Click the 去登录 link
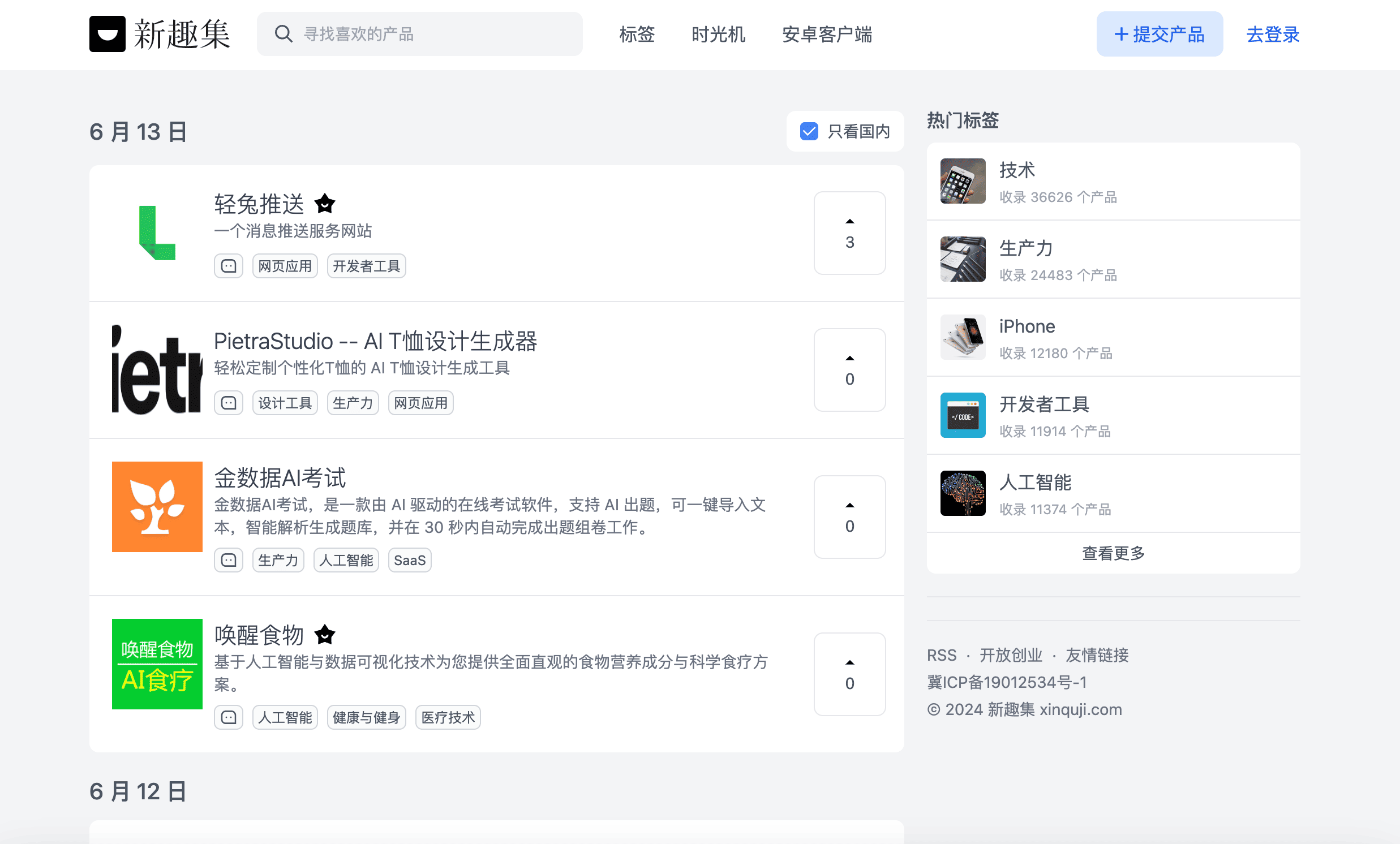This screenshot has width=1400, height=844. [1273, 34]
